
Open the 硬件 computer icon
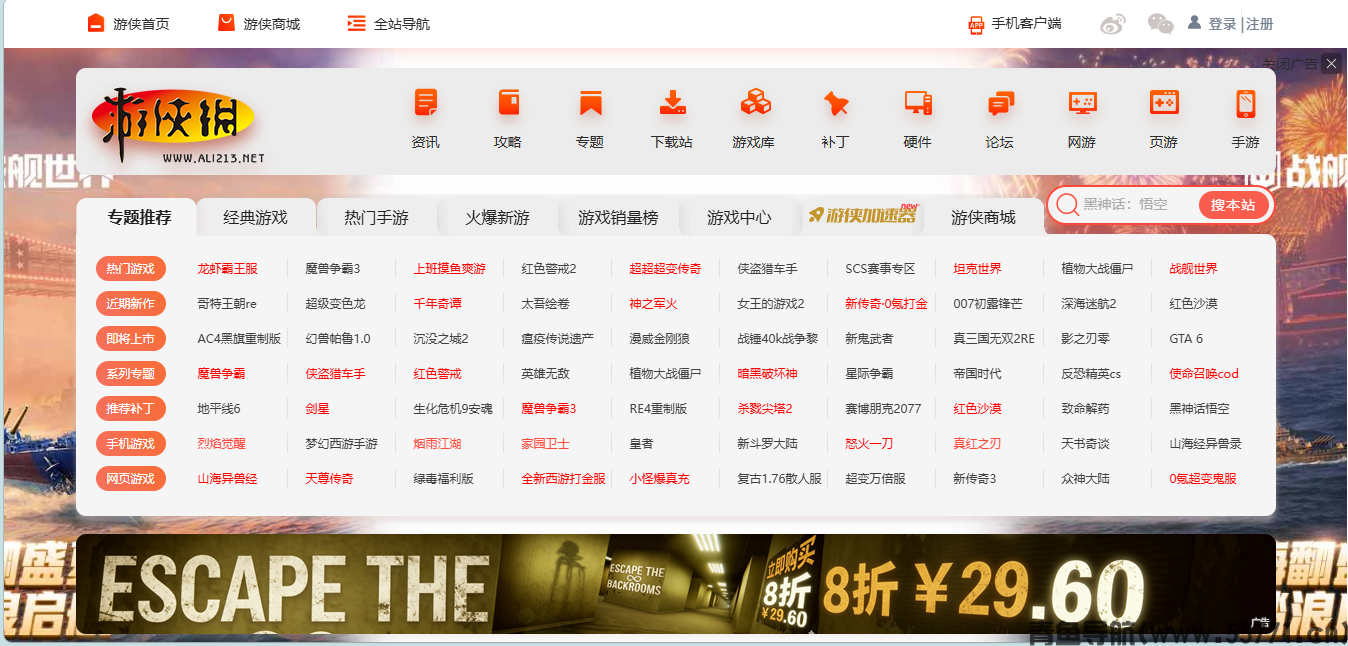click(x=918, y=103)
